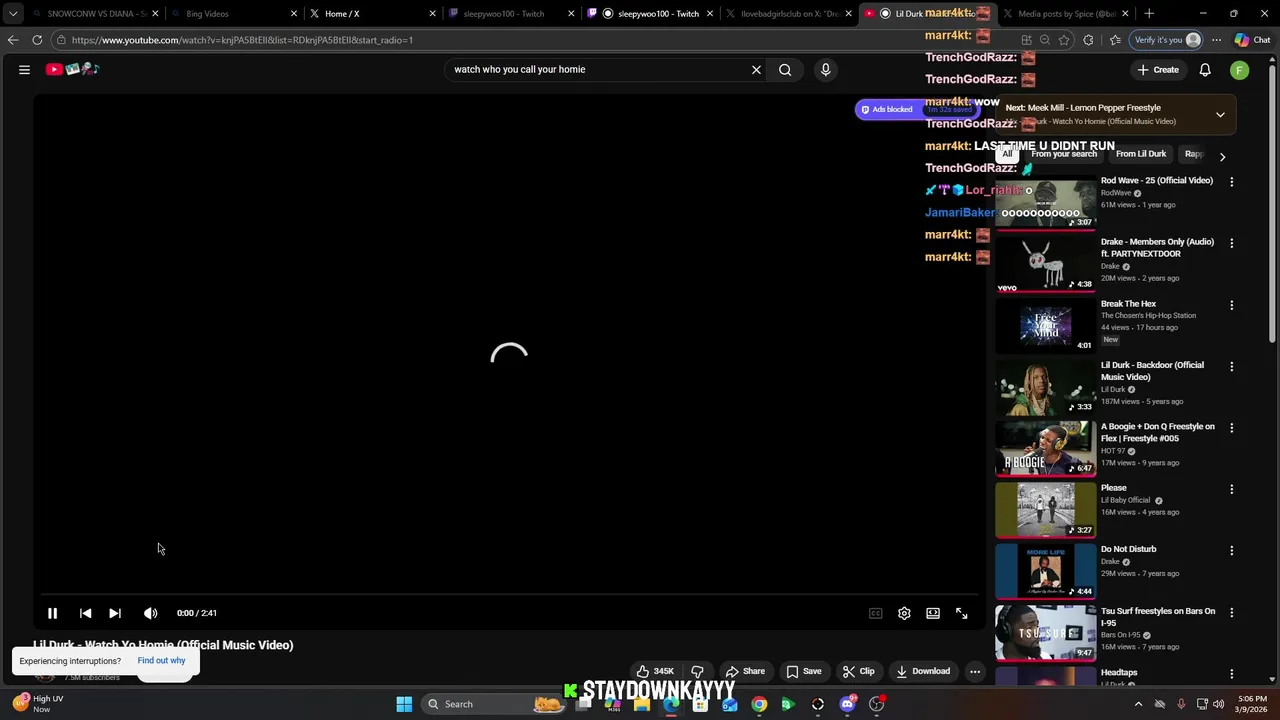Click the Create button
The height and width of the screenshot is (720, 1280).
[x=1158, y=69]
